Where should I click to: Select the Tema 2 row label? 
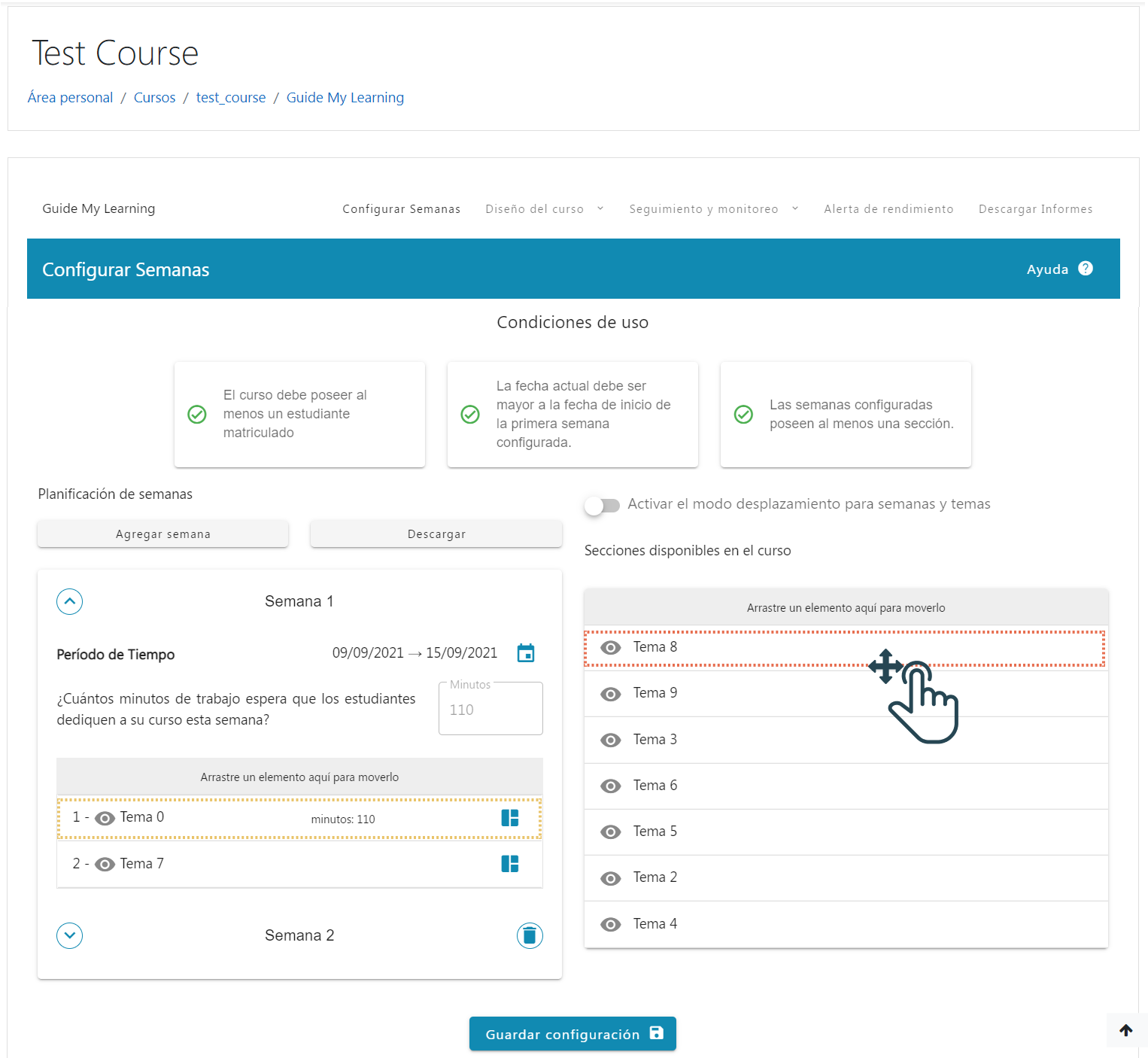coord(655,877)
